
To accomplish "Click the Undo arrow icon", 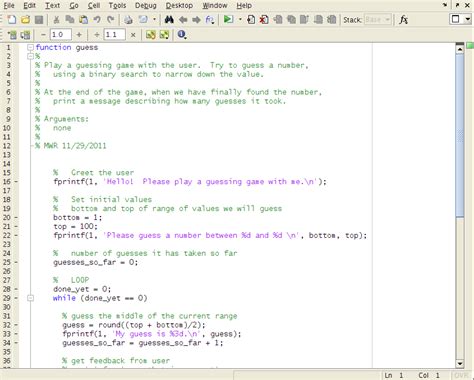I will point(97,20).
